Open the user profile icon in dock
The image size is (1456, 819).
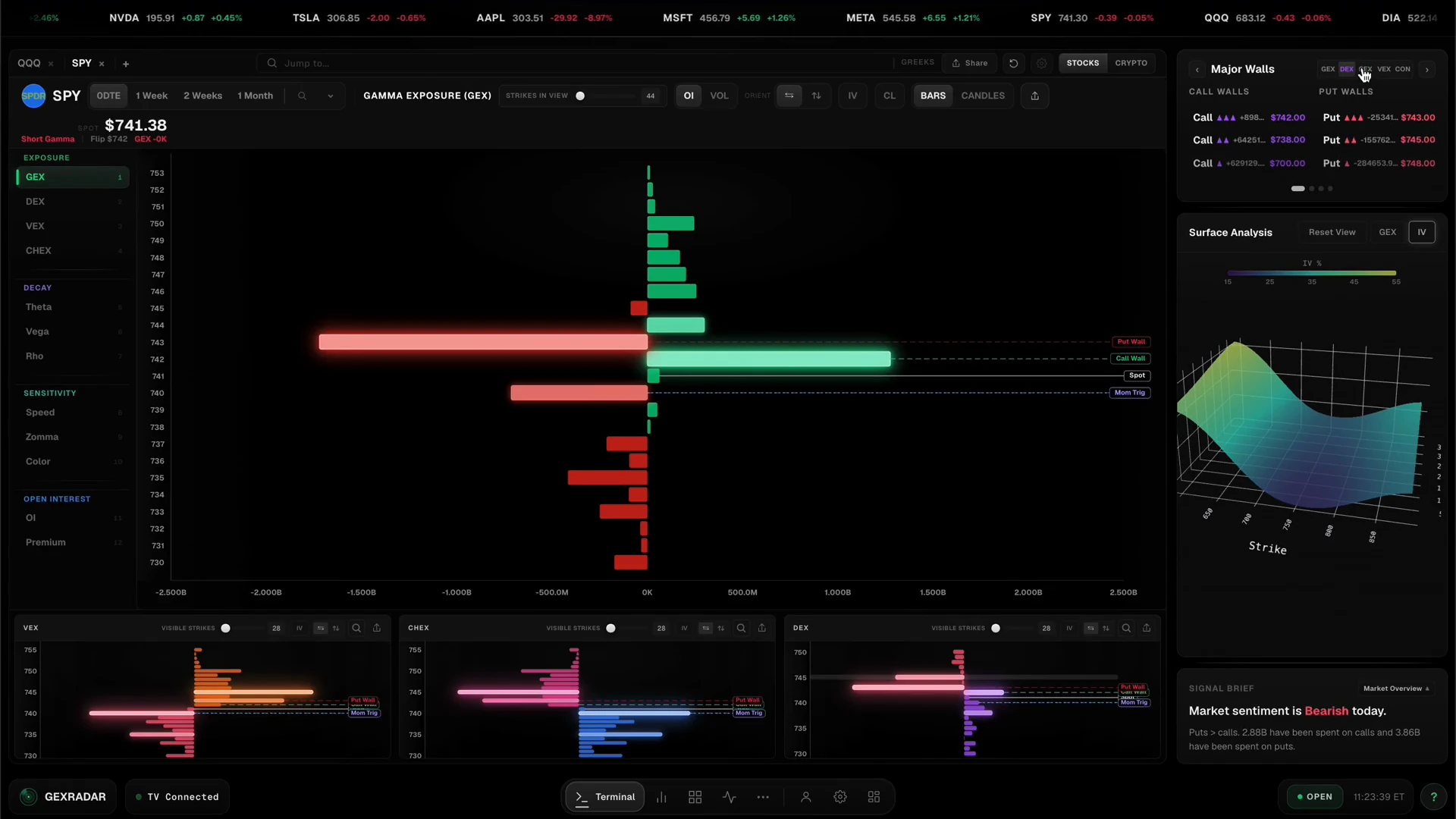tap(806, 797)
